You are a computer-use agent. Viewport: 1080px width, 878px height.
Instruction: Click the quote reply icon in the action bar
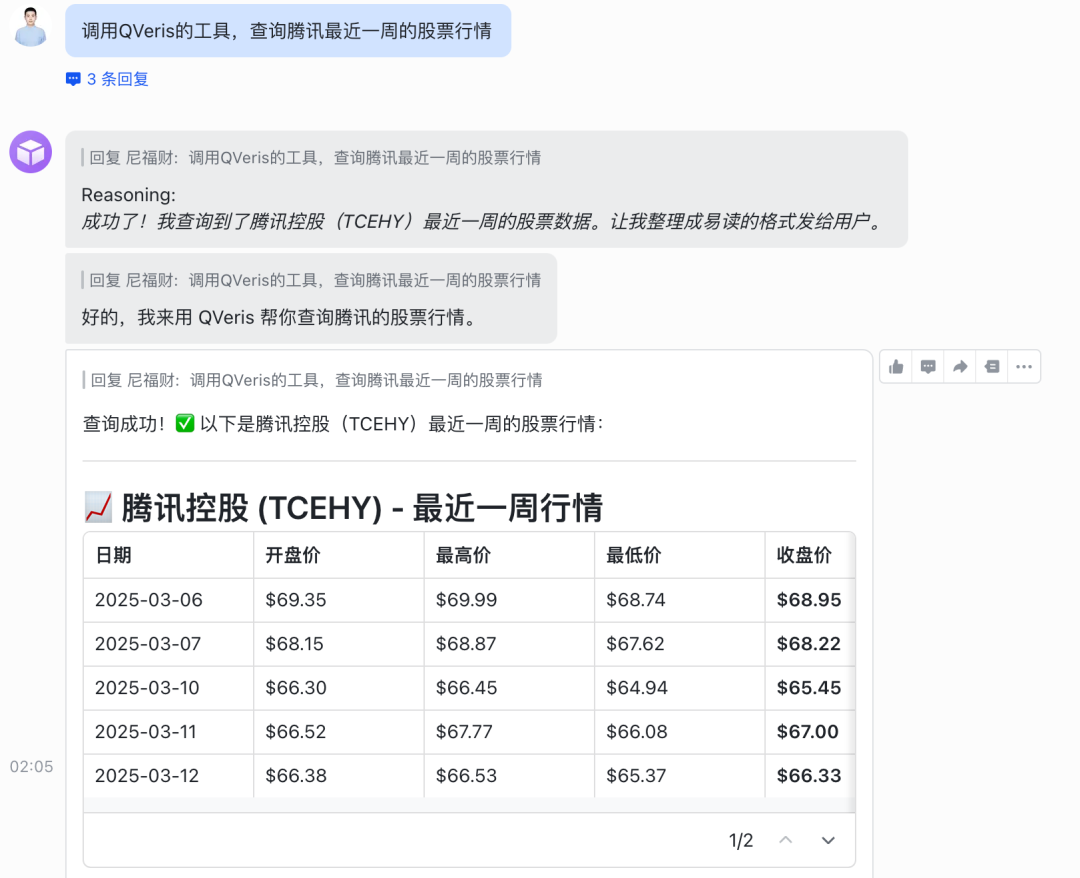click(991, 366)
